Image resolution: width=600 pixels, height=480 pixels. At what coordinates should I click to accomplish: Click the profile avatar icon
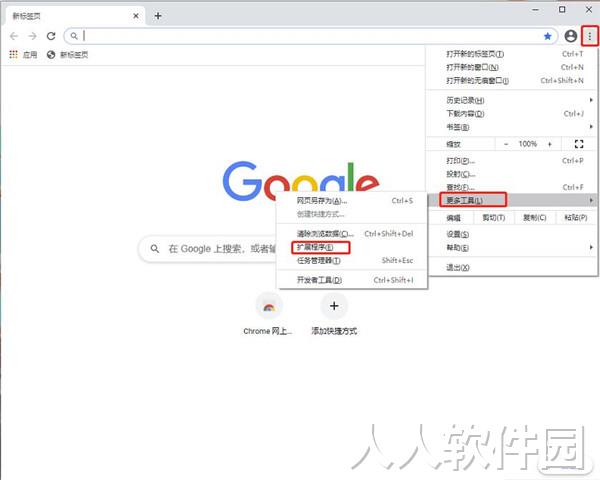571,36
